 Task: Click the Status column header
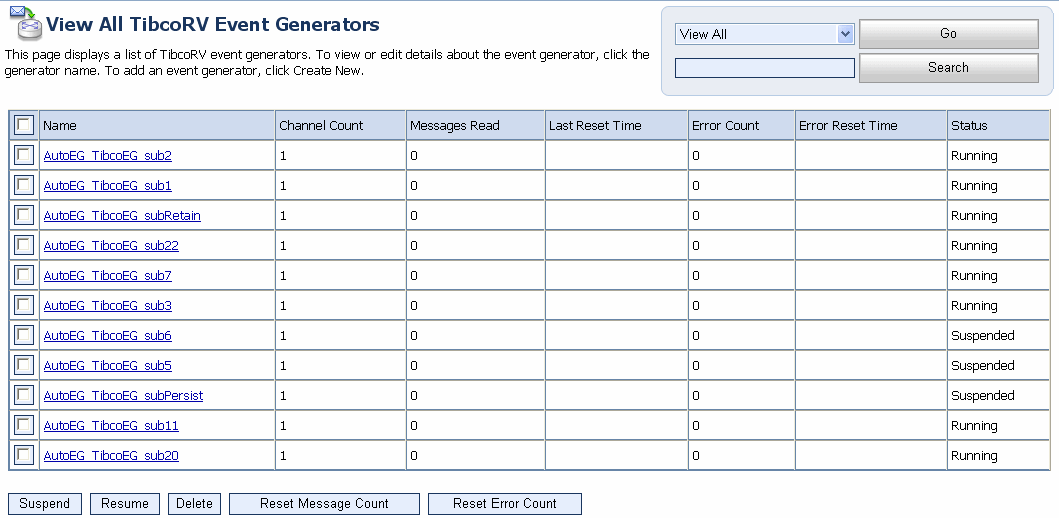click(998, 126)
